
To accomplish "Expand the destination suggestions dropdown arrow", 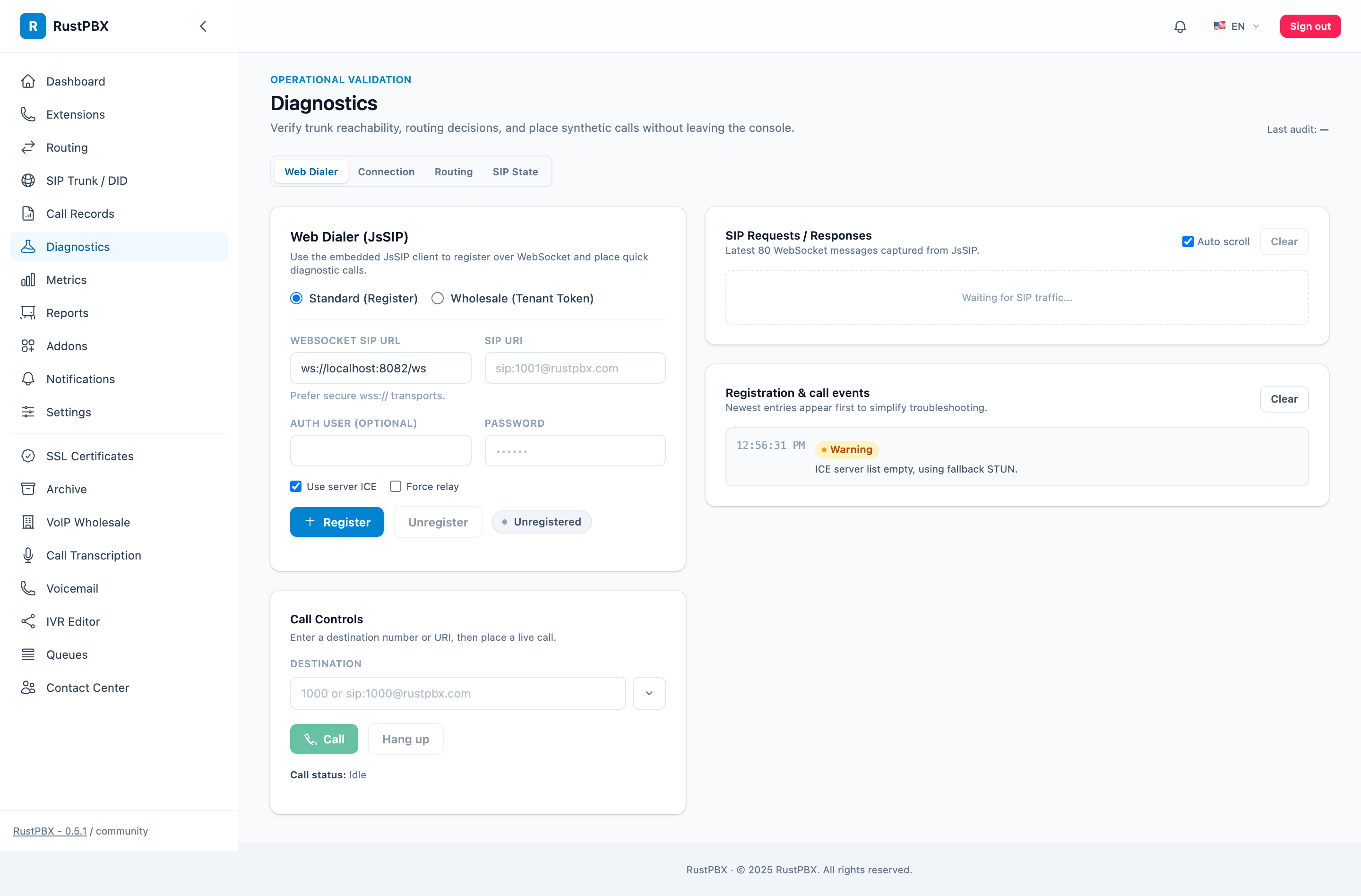I will coord(649,693).
